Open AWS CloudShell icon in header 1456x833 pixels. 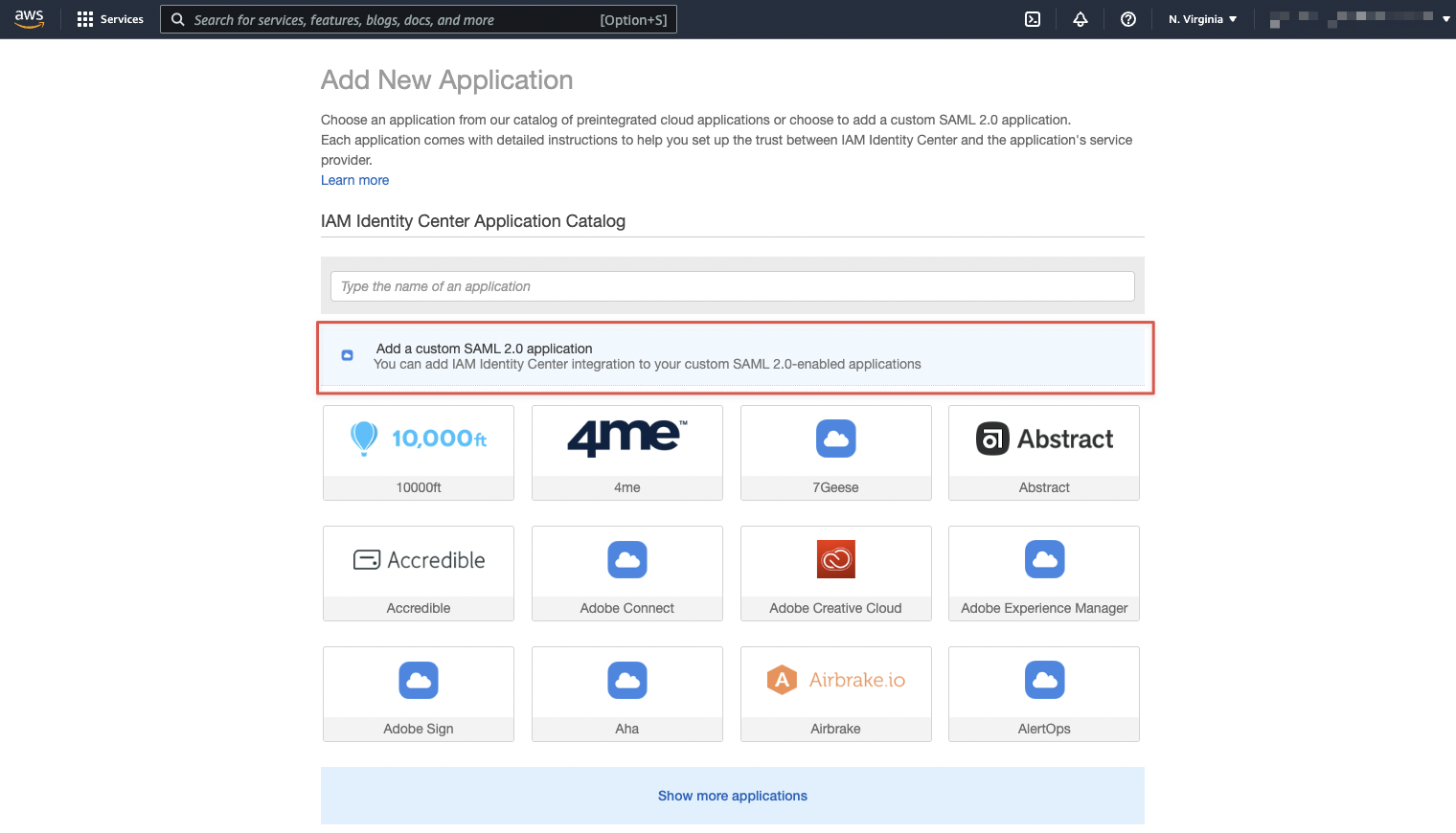(x=1033, y=19)
